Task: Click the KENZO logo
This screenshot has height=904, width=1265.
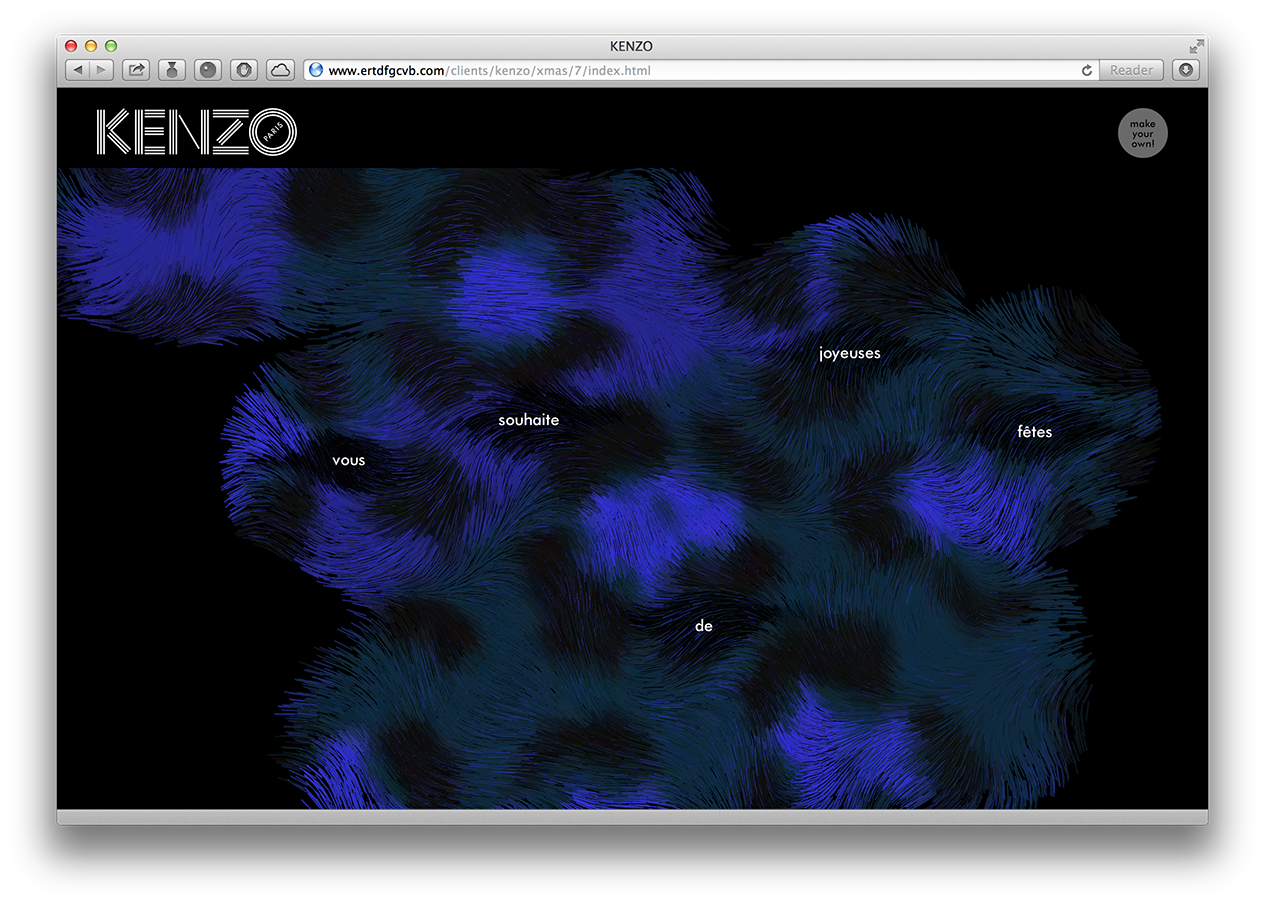Action: [x=197, y=130]
